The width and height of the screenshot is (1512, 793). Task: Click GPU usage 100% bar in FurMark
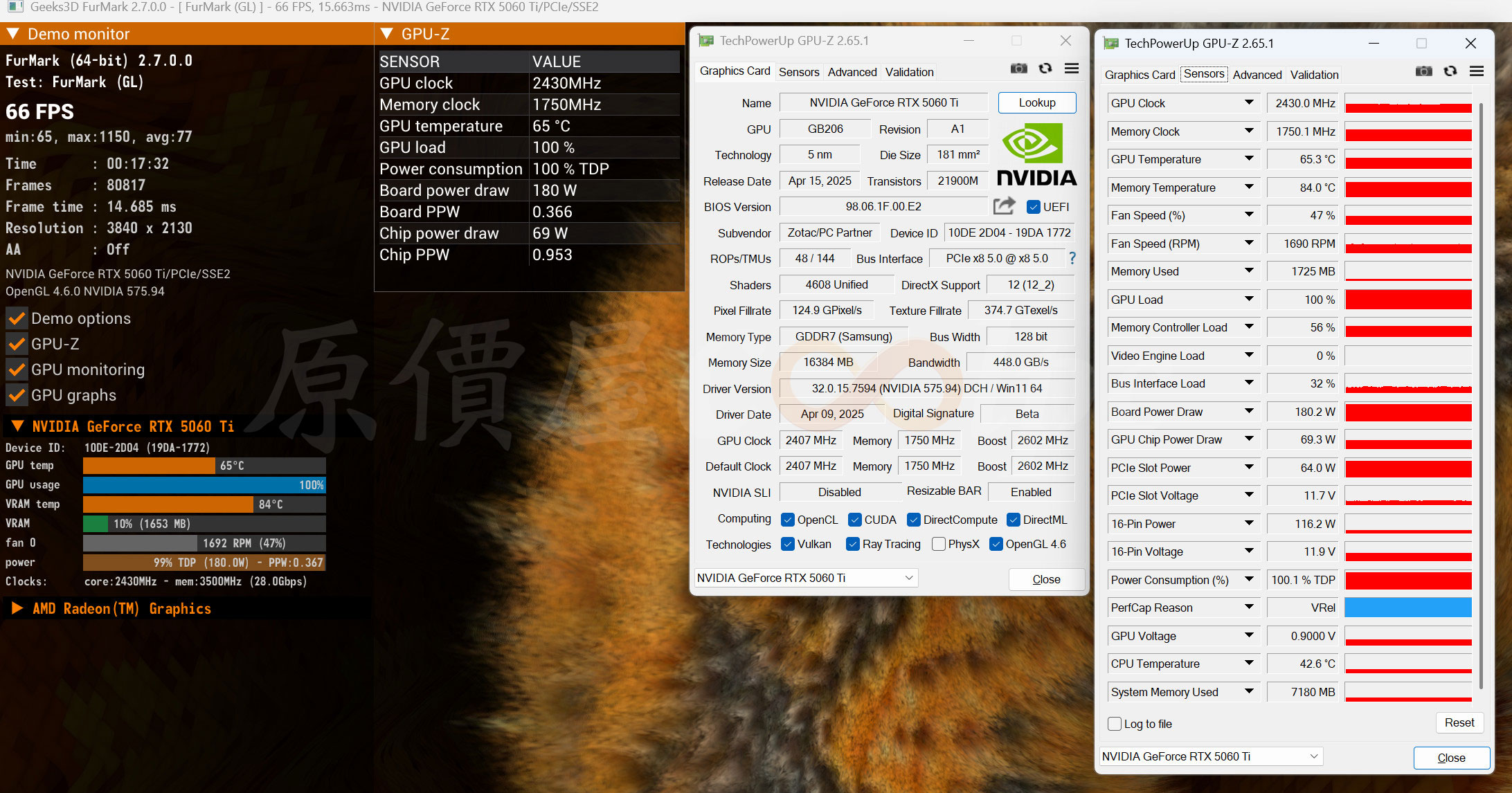[204, 485]
